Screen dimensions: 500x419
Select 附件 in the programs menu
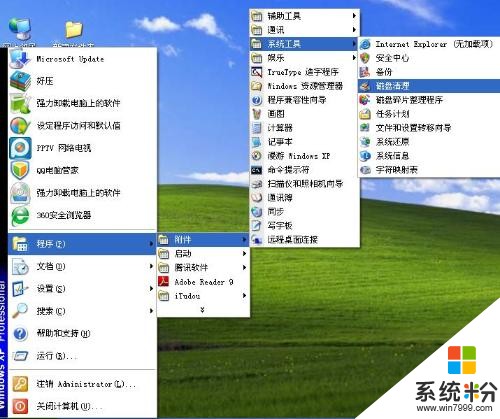(x=203, y=240)
